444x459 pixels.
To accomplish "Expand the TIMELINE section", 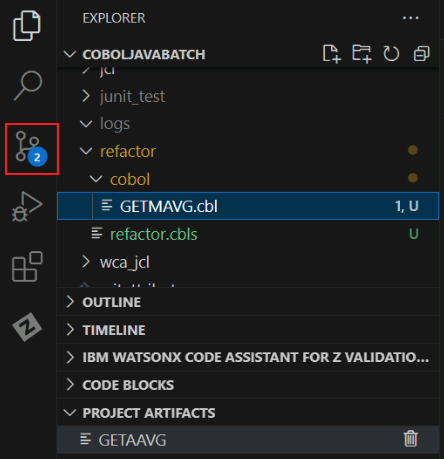I will [70, 330].
